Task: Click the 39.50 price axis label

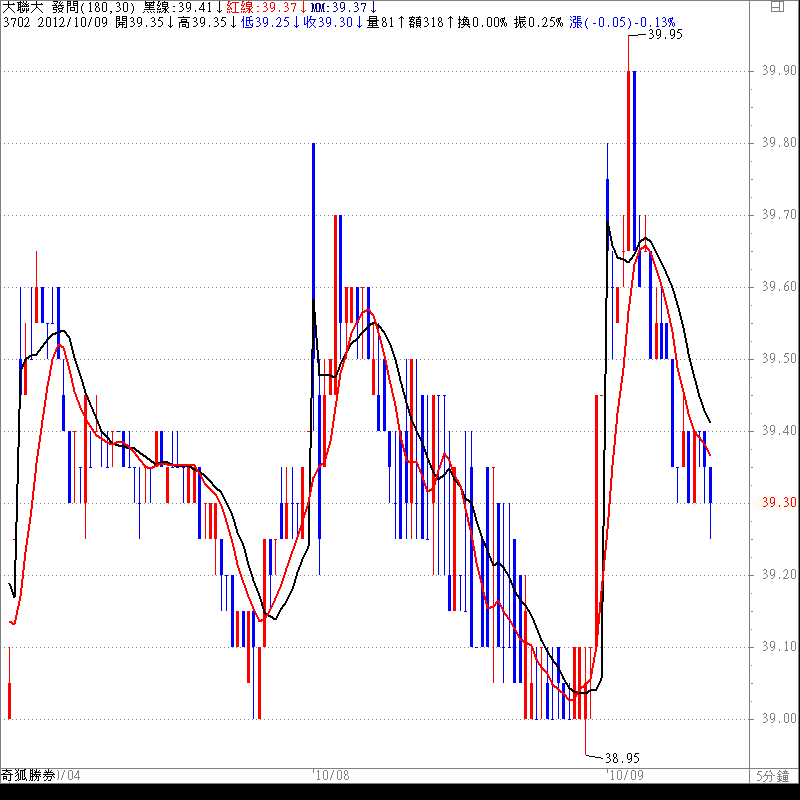Action: (x=779, y=358)
